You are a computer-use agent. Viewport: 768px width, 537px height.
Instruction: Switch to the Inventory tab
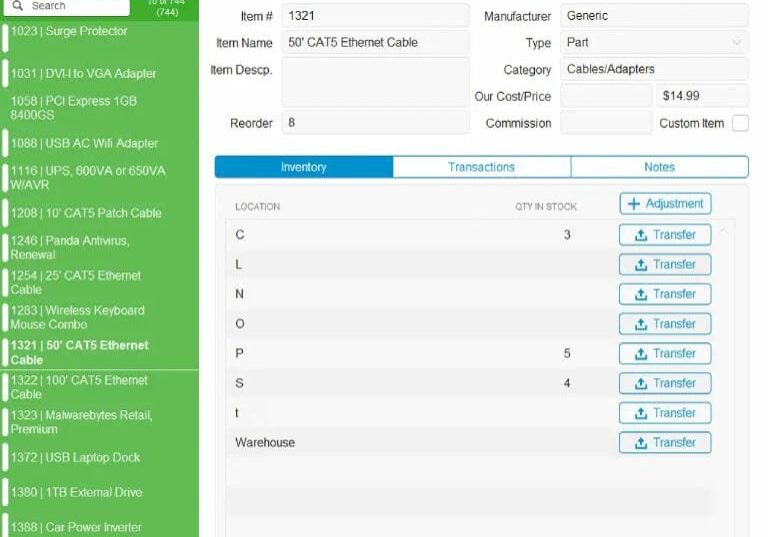click(304, 167)
